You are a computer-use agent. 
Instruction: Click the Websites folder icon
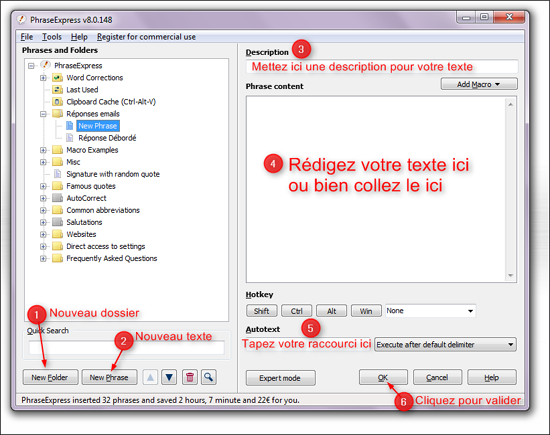[x=57, y=234]
